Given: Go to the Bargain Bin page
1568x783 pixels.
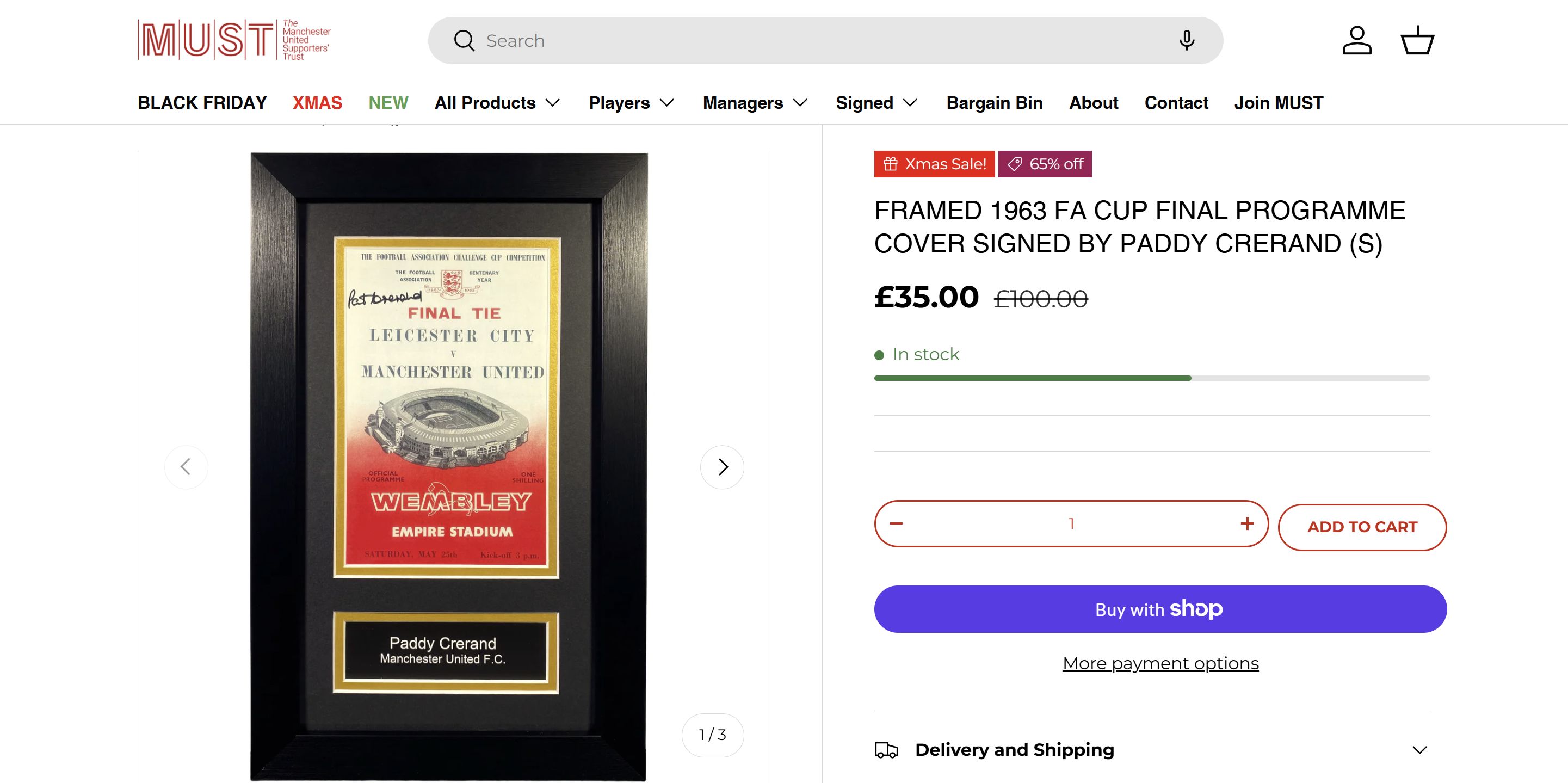Looking at the screenshot, I should click(x=994, y=103).
